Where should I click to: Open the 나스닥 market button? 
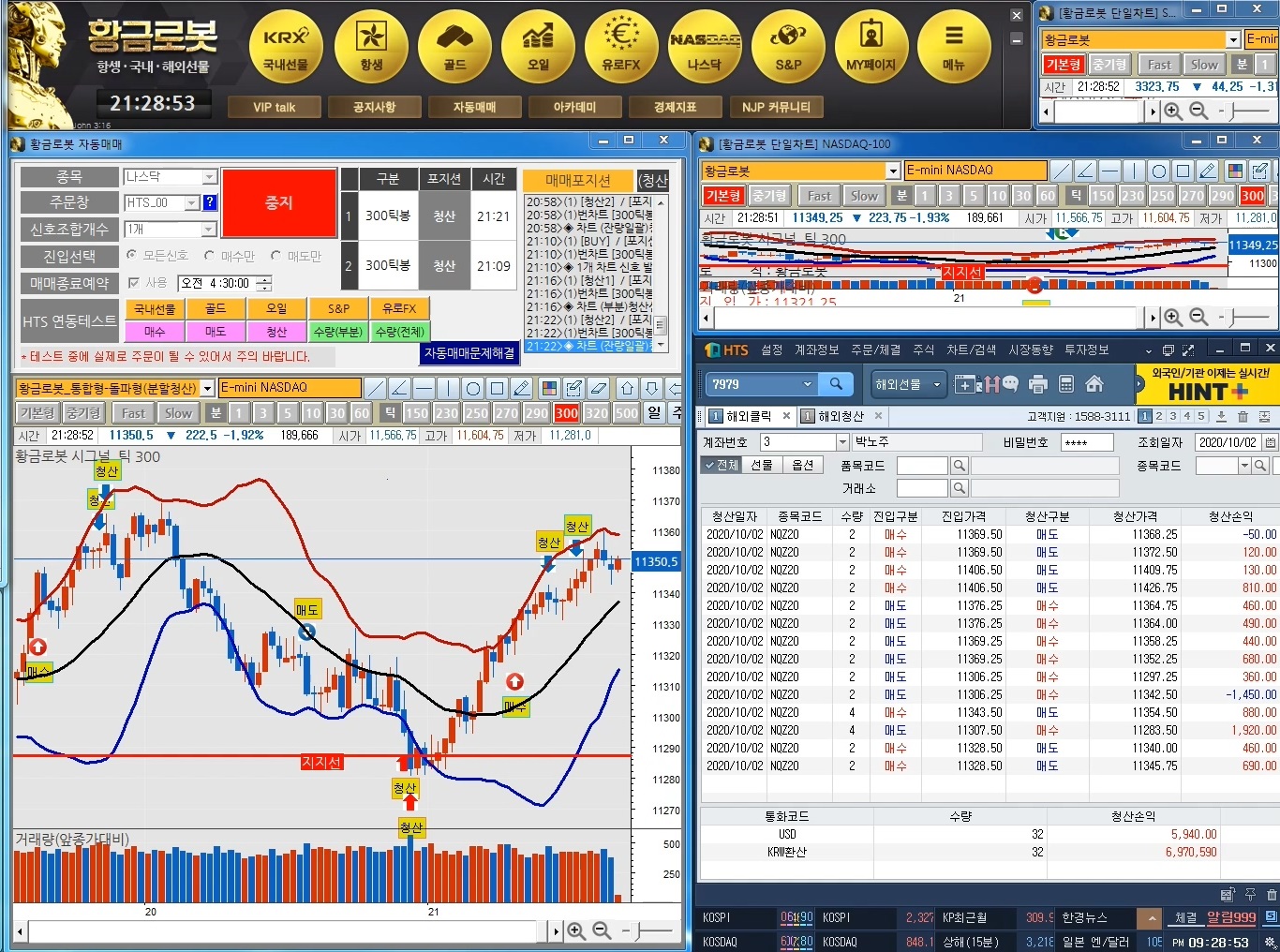[x=705, y=47]
